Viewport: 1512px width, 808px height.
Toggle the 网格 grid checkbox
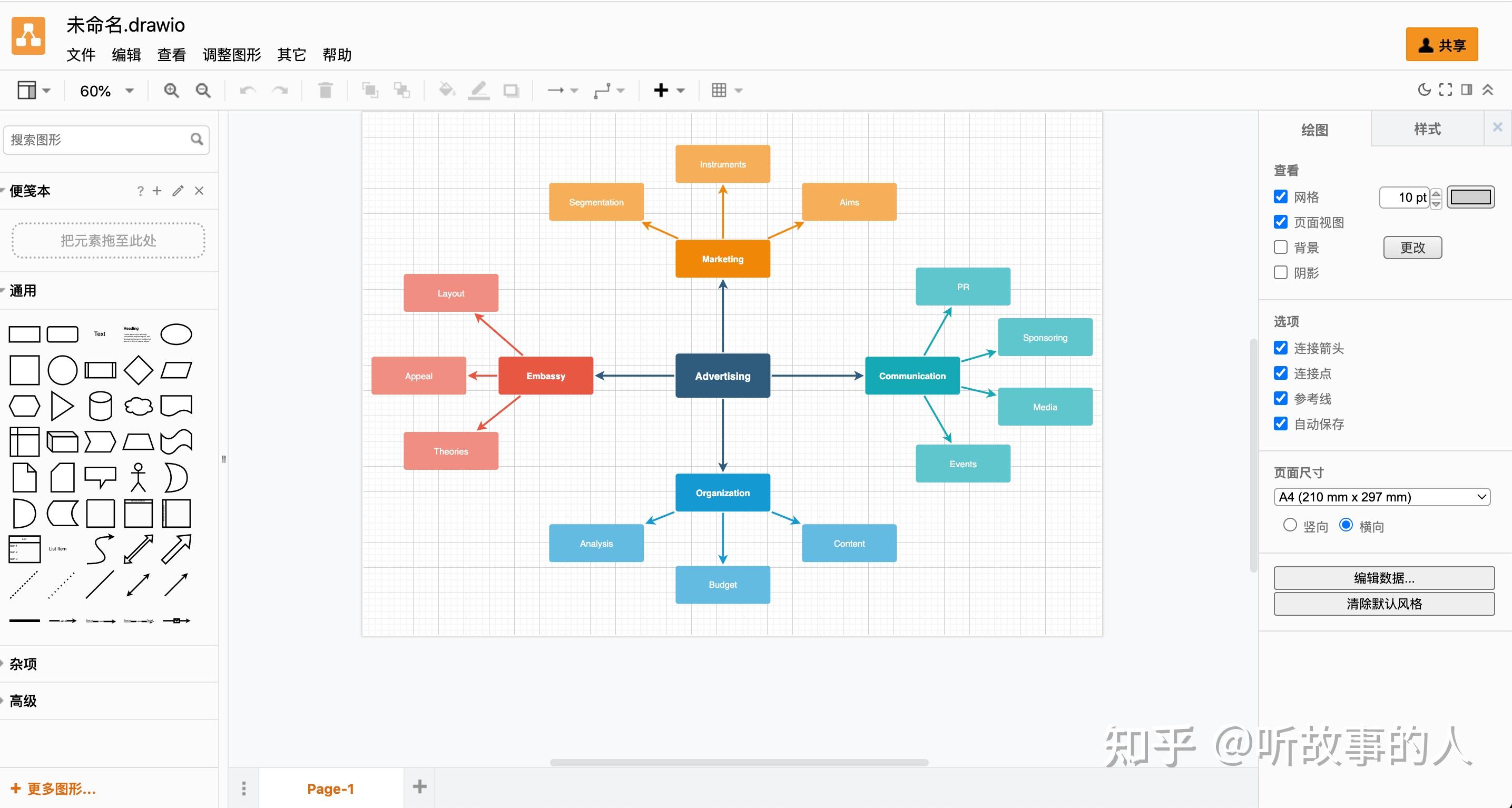pos(1281,196)
